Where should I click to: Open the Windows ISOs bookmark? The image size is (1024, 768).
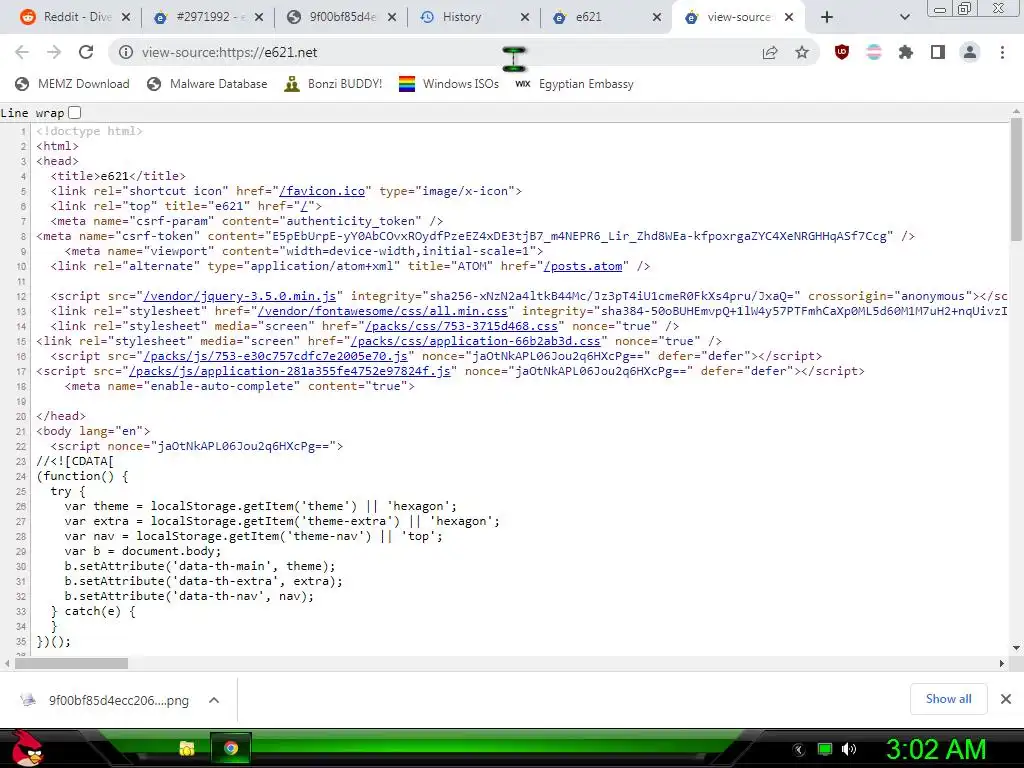point(449,84)
